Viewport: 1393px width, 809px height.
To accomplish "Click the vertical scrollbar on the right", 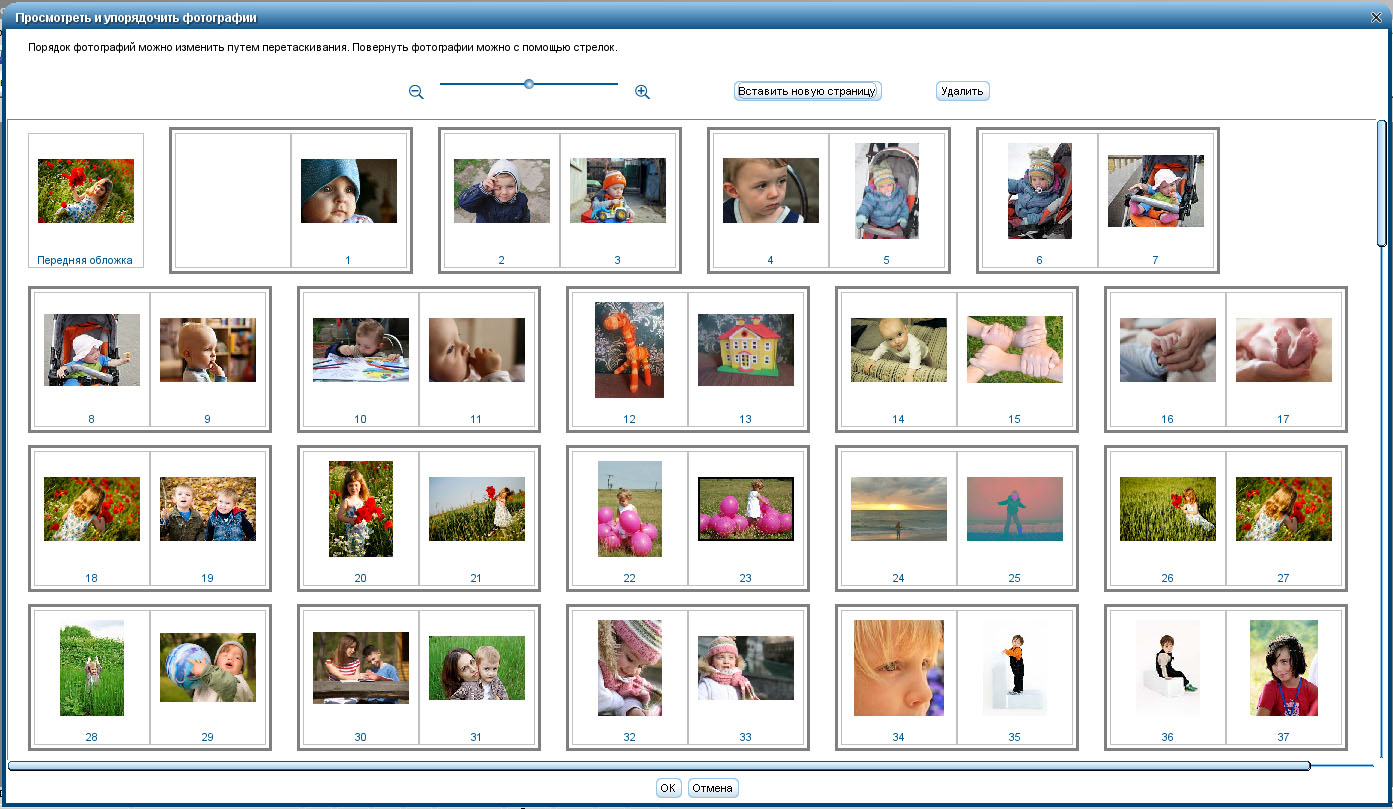I will (1382, 183).
